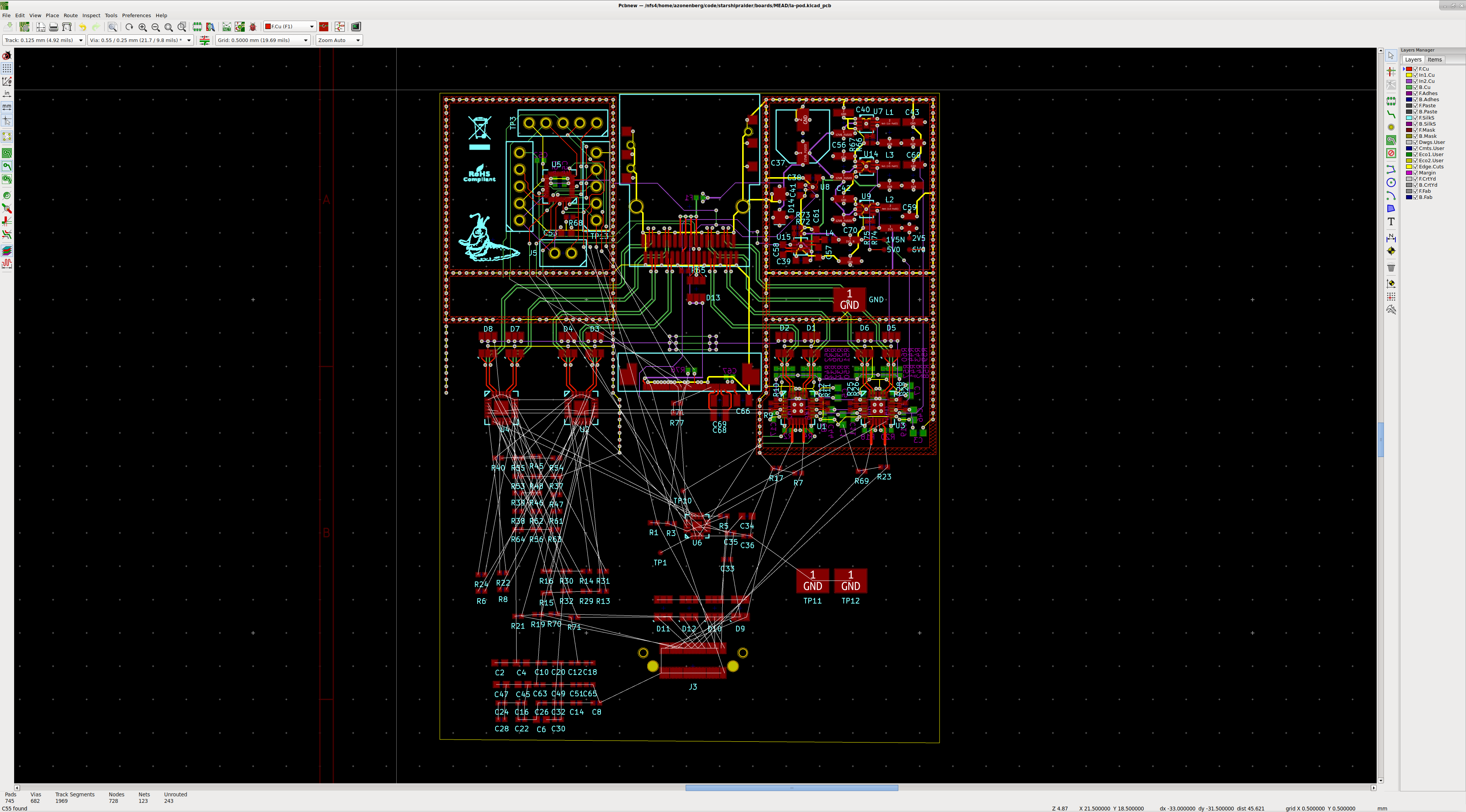Open the Via size dropdown

pos(140,40)
